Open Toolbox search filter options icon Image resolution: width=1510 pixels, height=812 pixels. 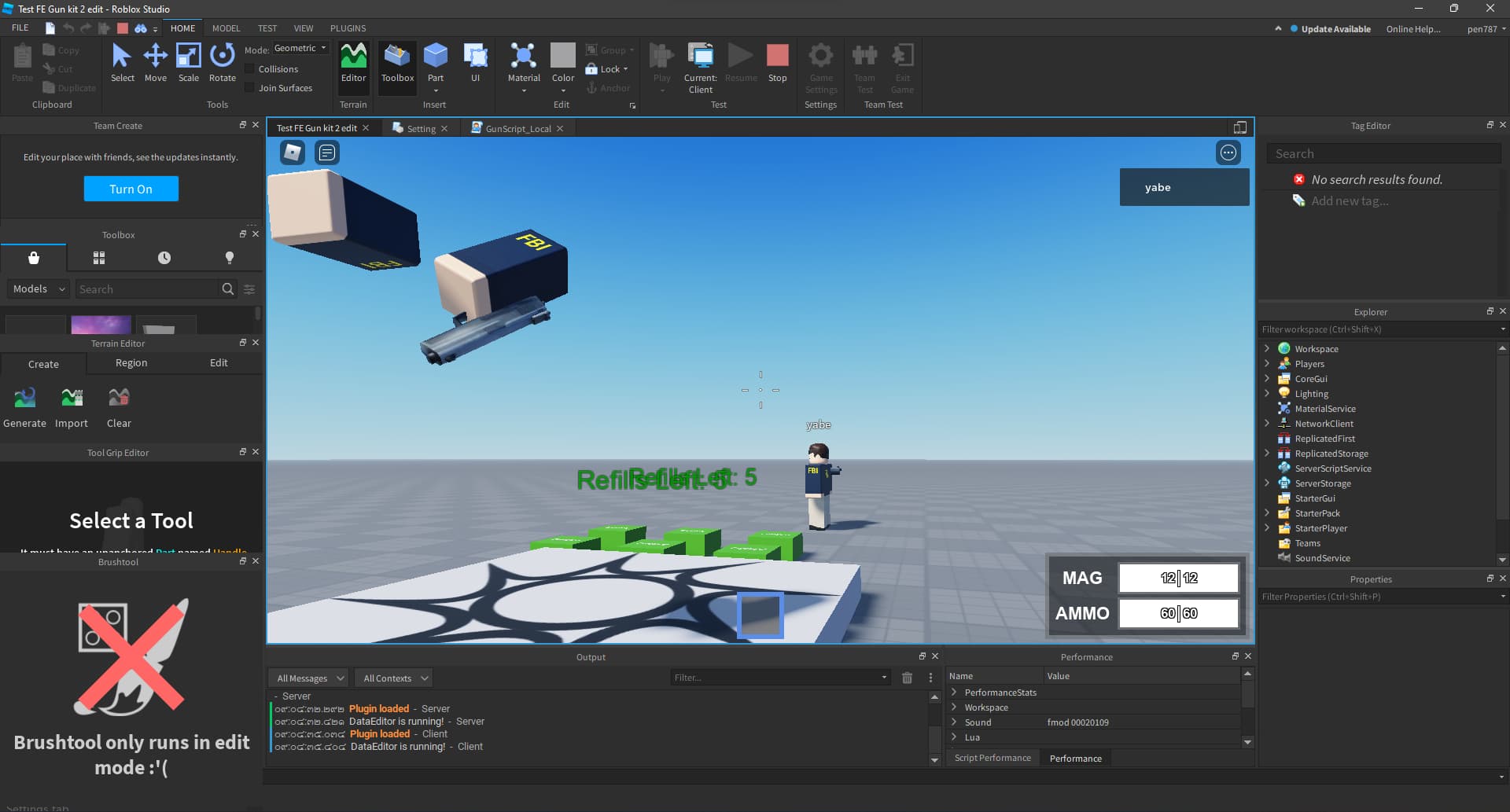[x=249, y=289]
